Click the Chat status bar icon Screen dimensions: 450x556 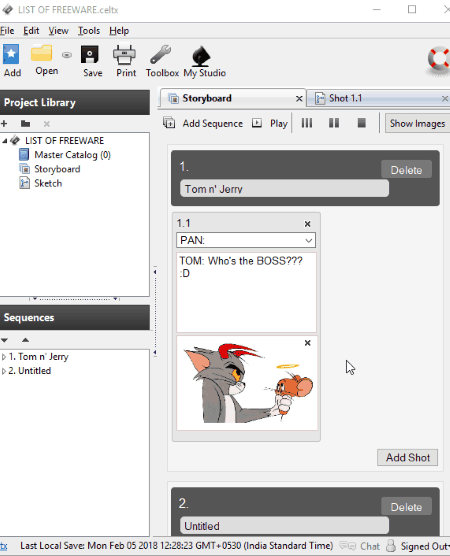coord(348,546)
